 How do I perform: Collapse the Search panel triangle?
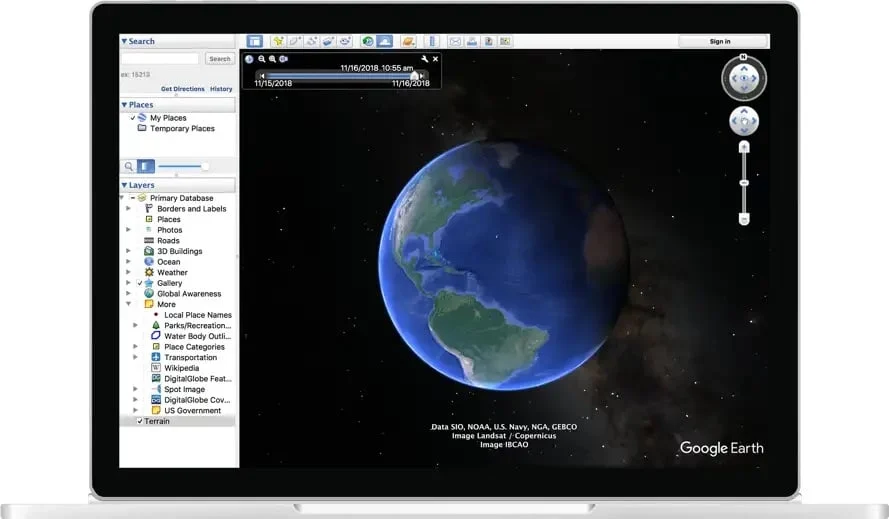pos(124,41)
